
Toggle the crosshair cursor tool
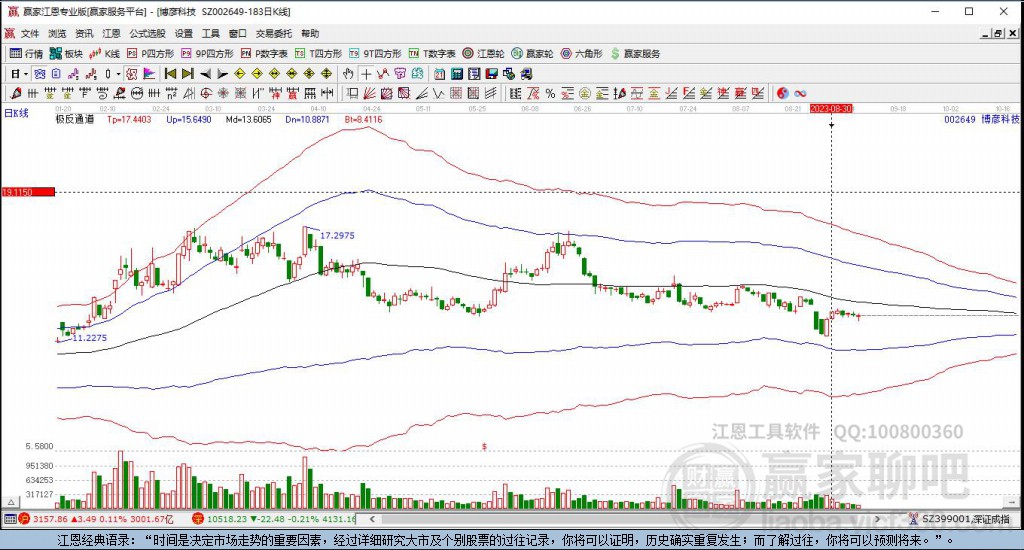pos(366,74)
